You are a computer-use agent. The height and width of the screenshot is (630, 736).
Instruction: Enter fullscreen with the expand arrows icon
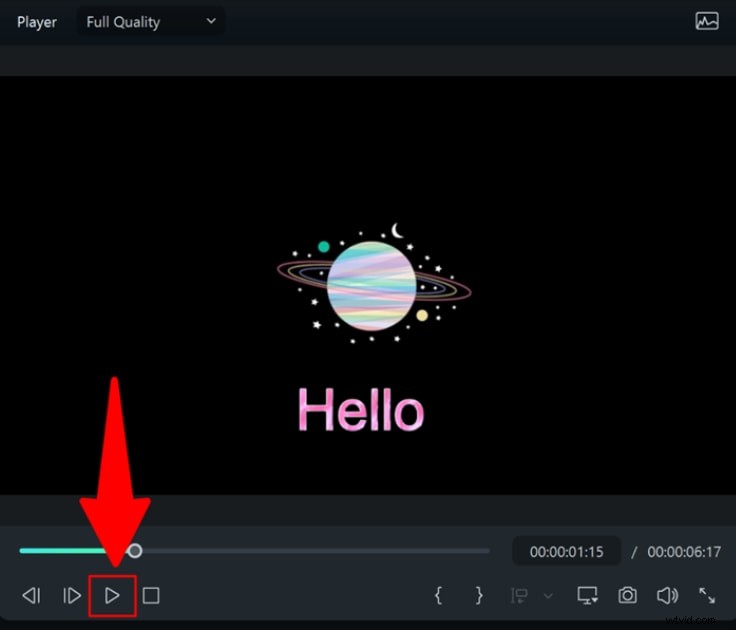[x=707, y=595]
